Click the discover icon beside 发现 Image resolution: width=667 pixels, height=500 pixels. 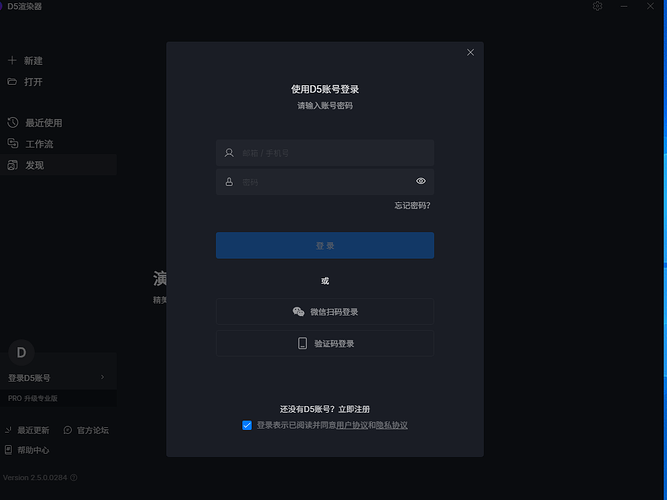(x=13, y=165)
